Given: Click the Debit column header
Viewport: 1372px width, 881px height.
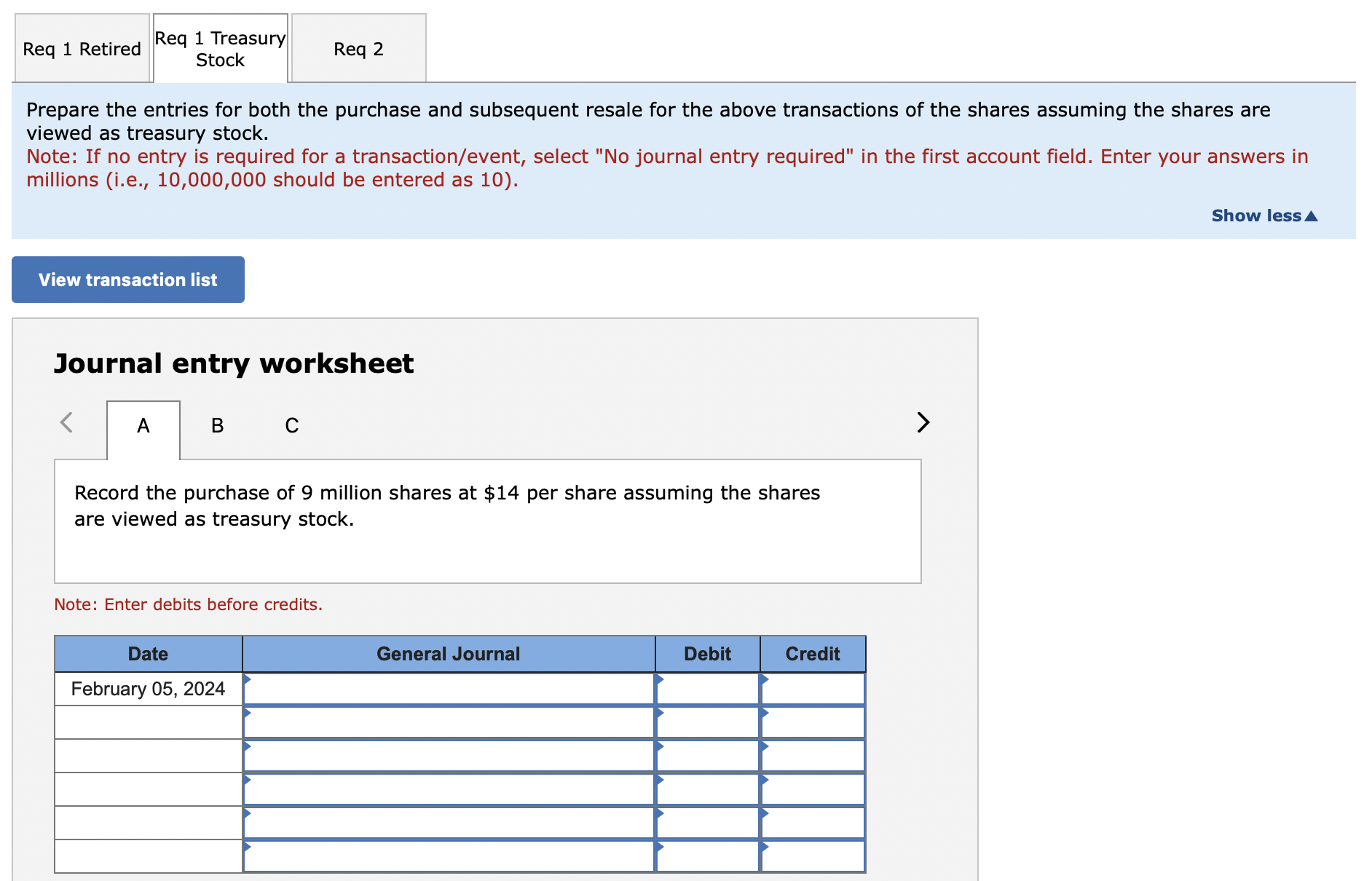Looking at the screenshot, I should coord(708,654).
